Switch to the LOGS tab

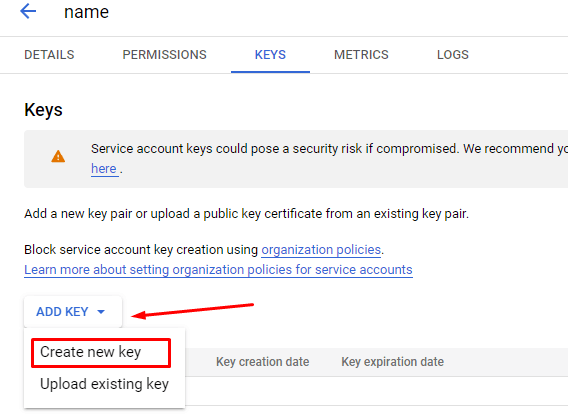pos(453,55)
